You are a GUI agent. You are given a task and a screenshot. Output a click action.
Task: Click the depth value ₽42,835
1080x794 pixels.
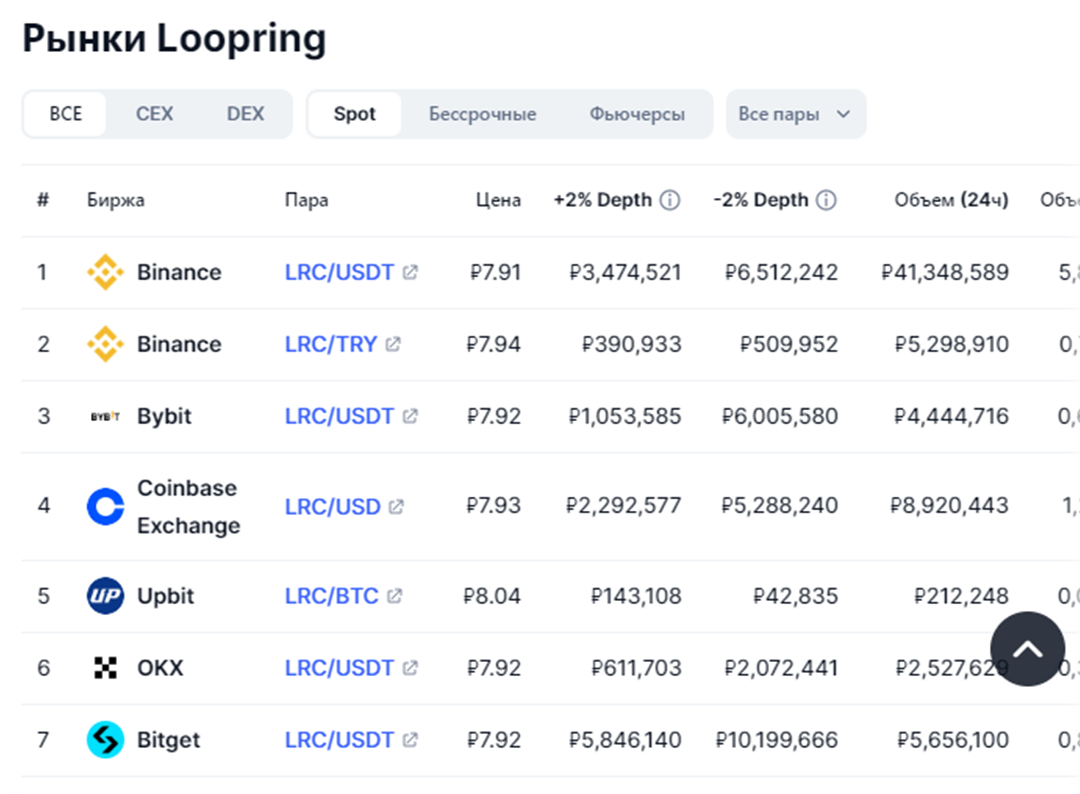(796, 596)
